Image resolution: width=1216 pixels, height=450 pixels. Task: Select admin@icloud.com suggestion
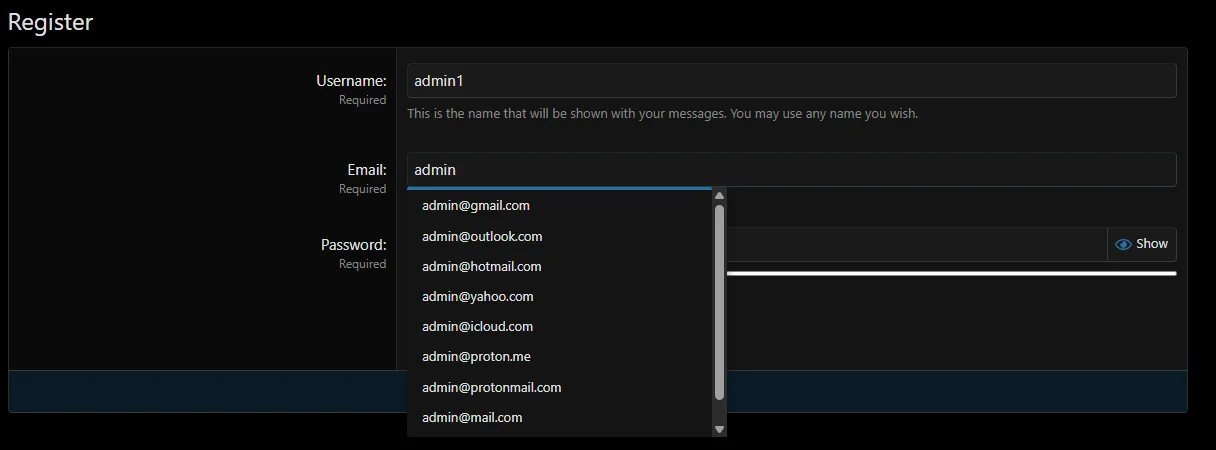559,327
